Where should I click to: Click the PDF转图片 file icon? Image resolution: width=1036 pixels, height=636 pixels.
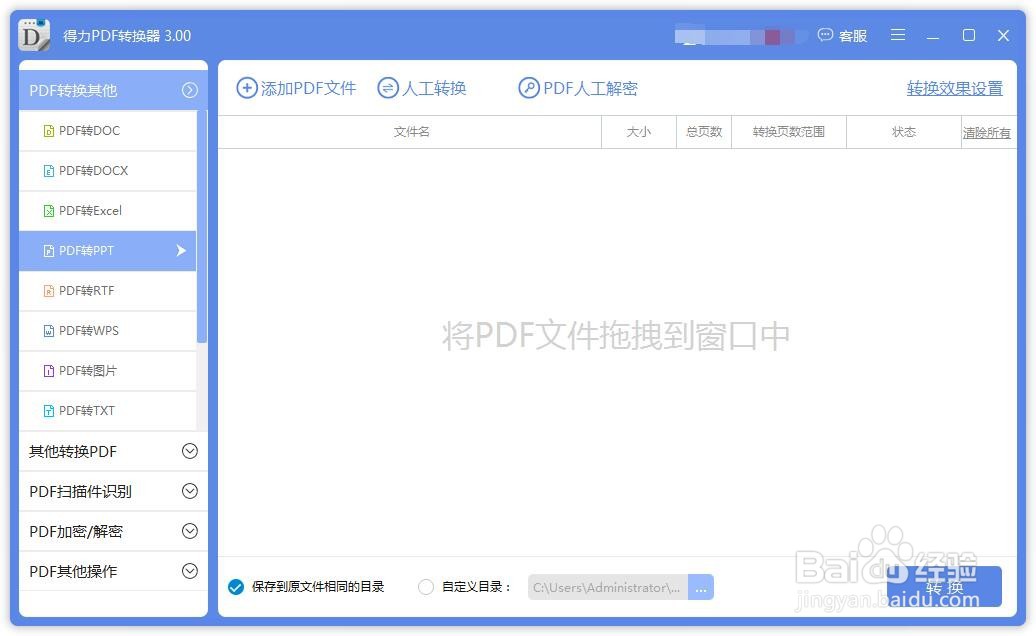coord(49,371)
